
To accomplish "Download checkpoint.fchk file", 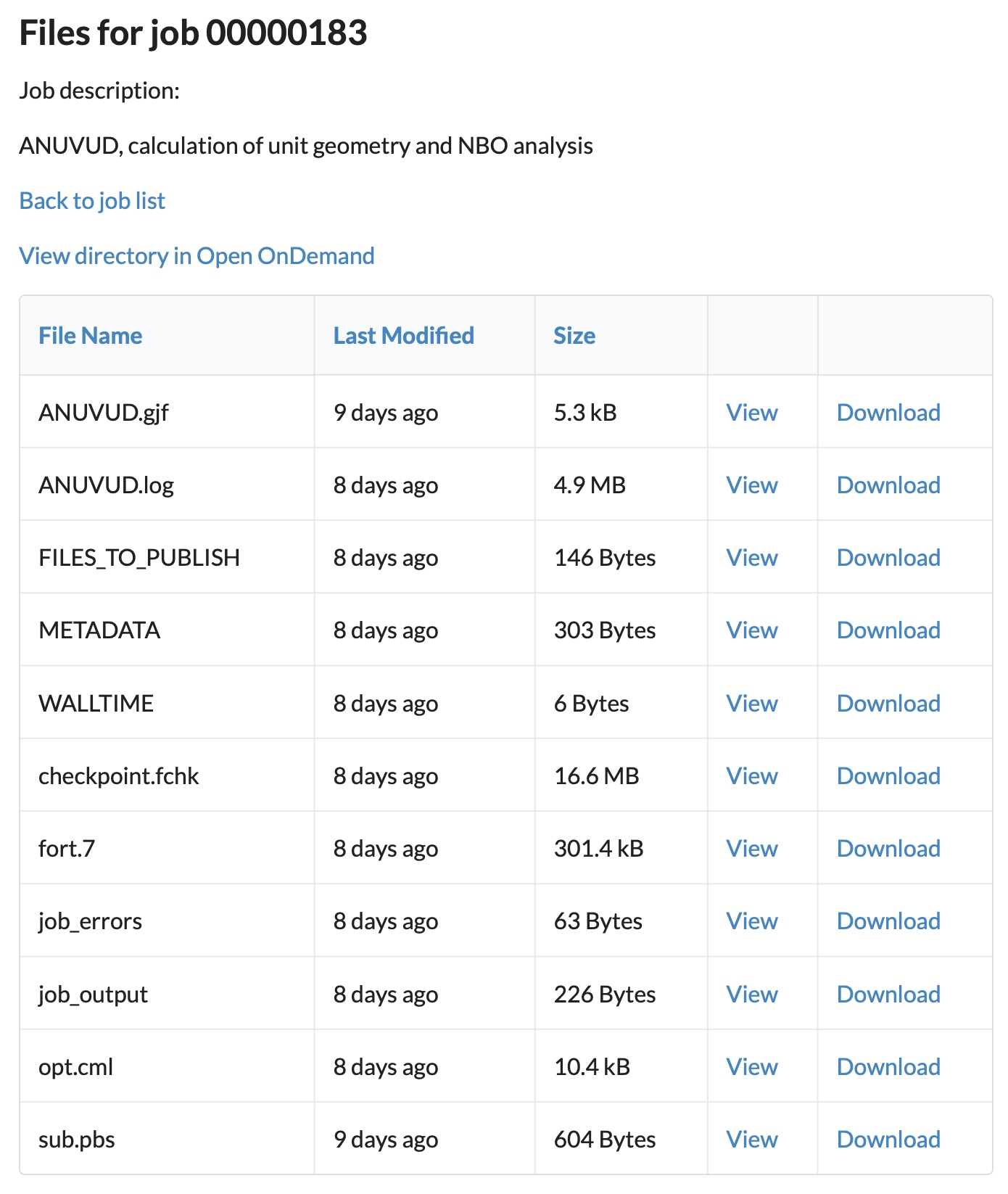I will (888, 776).
